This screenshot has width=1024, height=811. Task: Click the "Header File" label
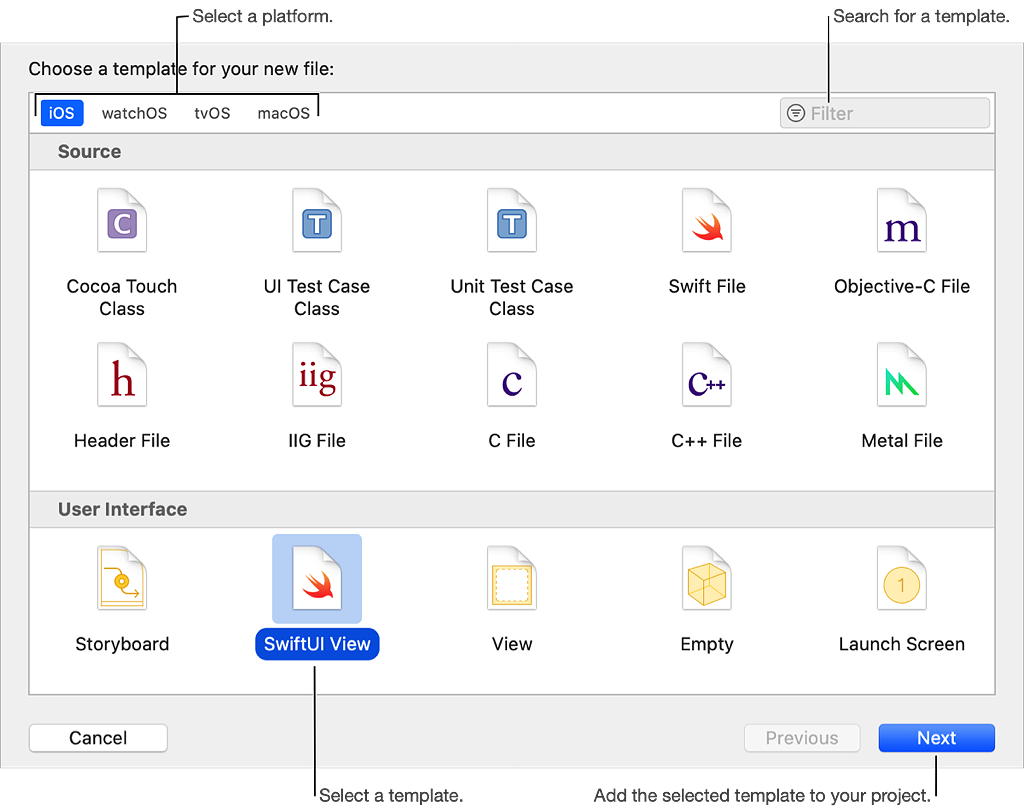[122, 441]
